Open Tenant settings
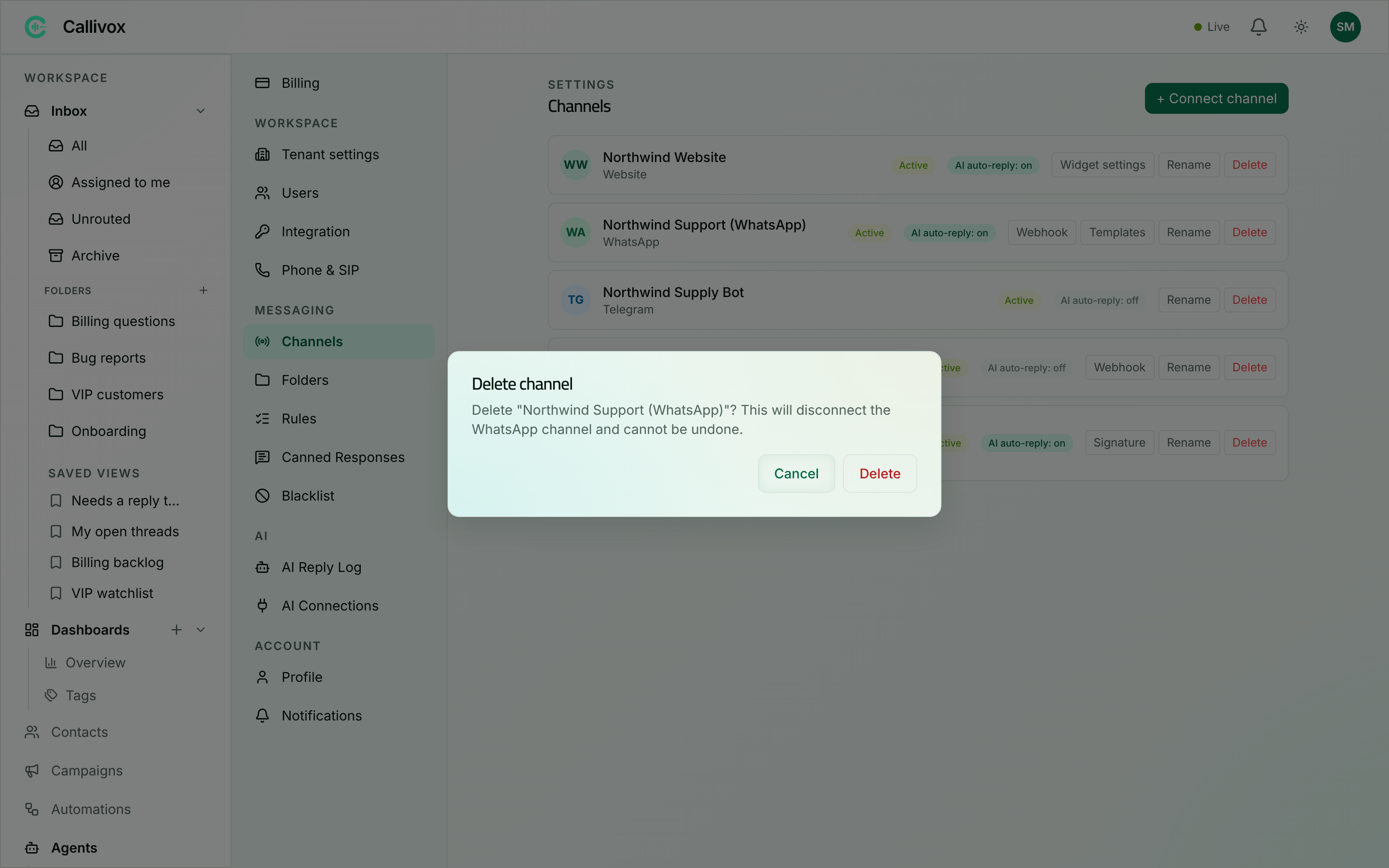Screen dimensions: 1389x868 point(339,154)
